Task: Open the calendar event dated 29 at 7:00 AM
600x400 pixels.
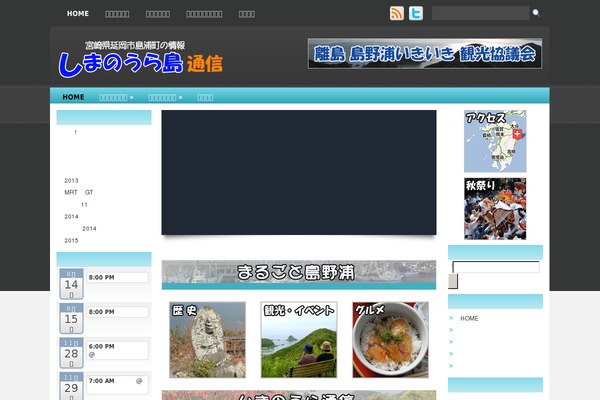Action: (117, 385)
